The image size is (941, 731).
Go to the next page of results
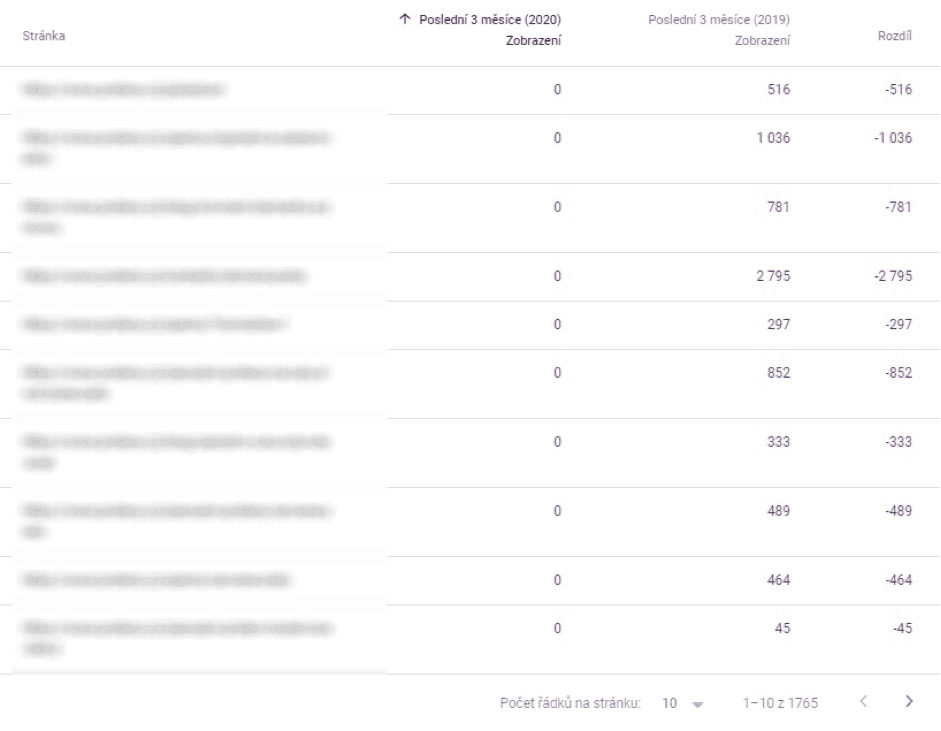point(909,703)
